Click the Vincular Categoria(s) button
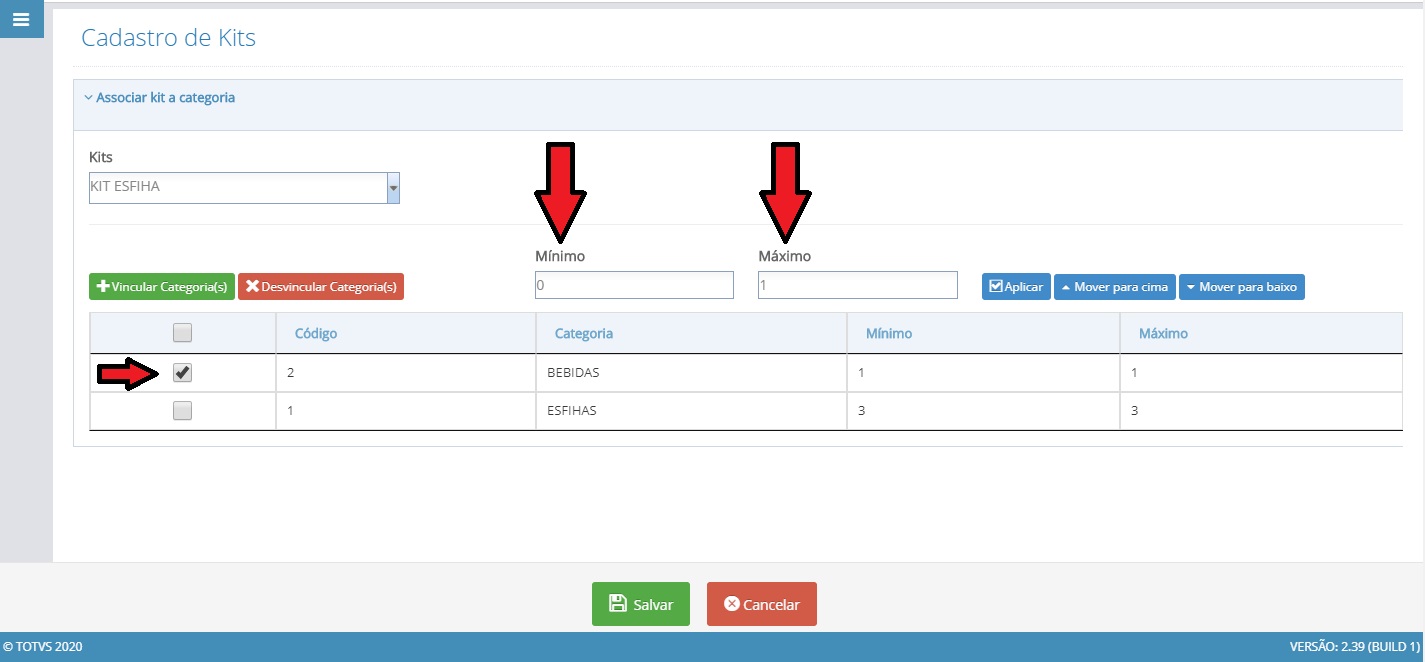 click(162, 287)
